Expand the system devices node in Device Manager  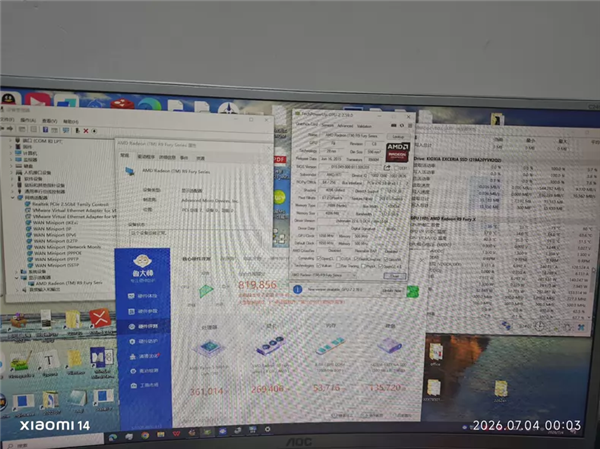tap(17, 271)
